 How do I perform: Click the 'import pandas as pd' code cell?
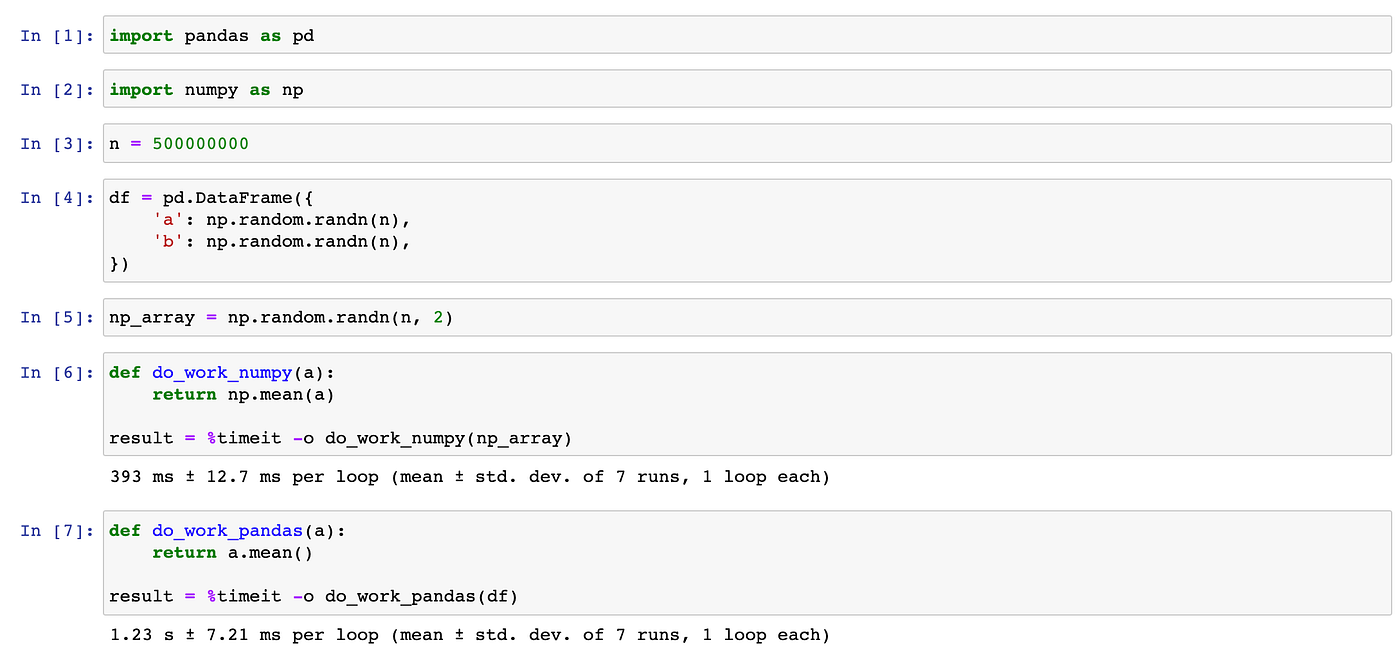[x=747, y=35]
